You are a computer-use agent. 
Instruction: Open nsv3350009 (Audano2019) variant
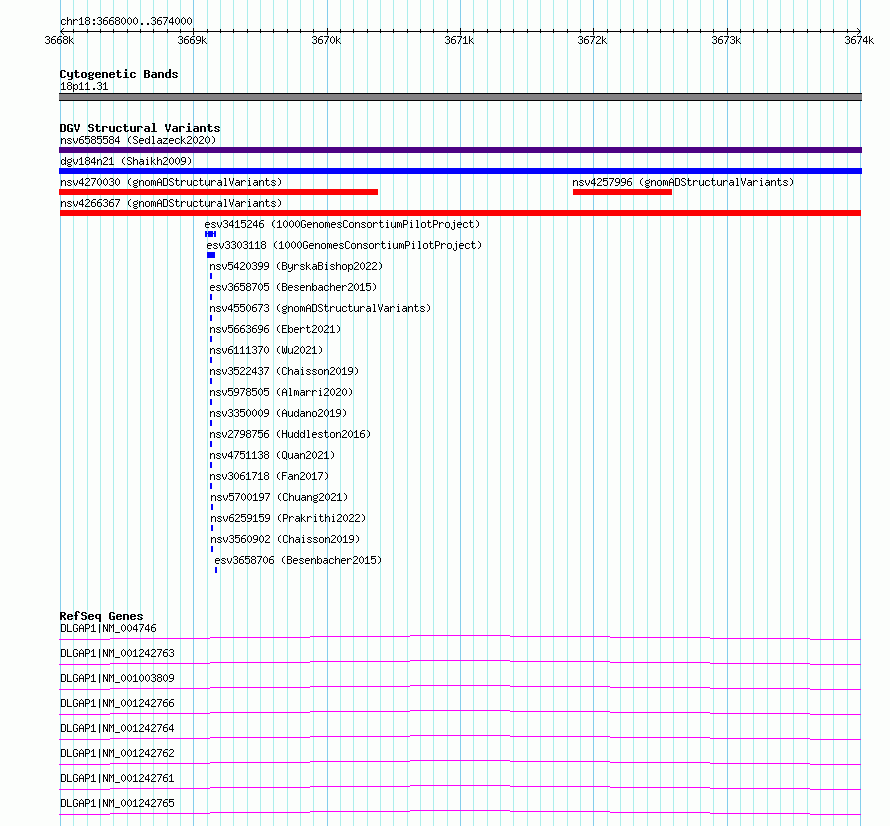[x=278, y=413]
